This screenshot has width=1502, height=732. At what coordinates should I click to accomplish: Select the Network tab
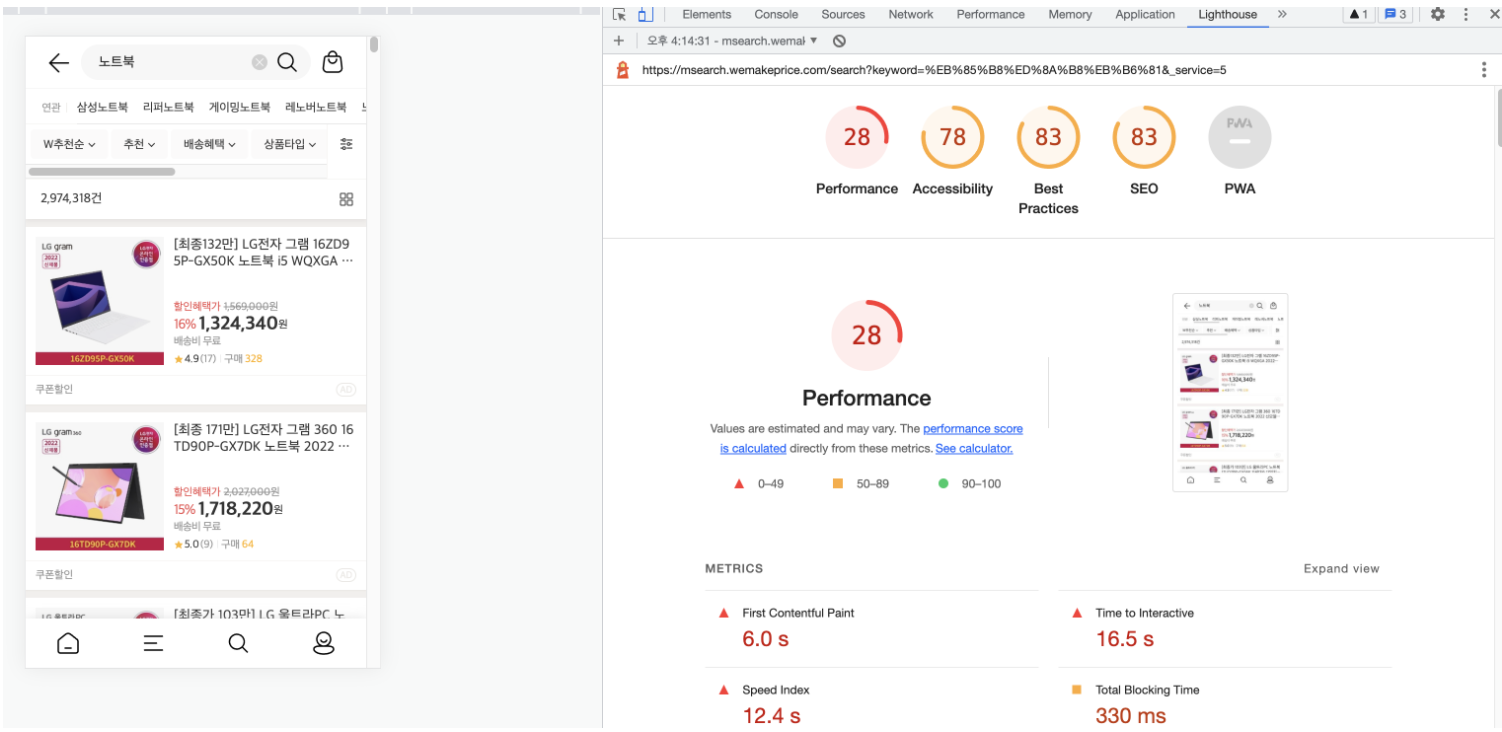click(911, 14)
